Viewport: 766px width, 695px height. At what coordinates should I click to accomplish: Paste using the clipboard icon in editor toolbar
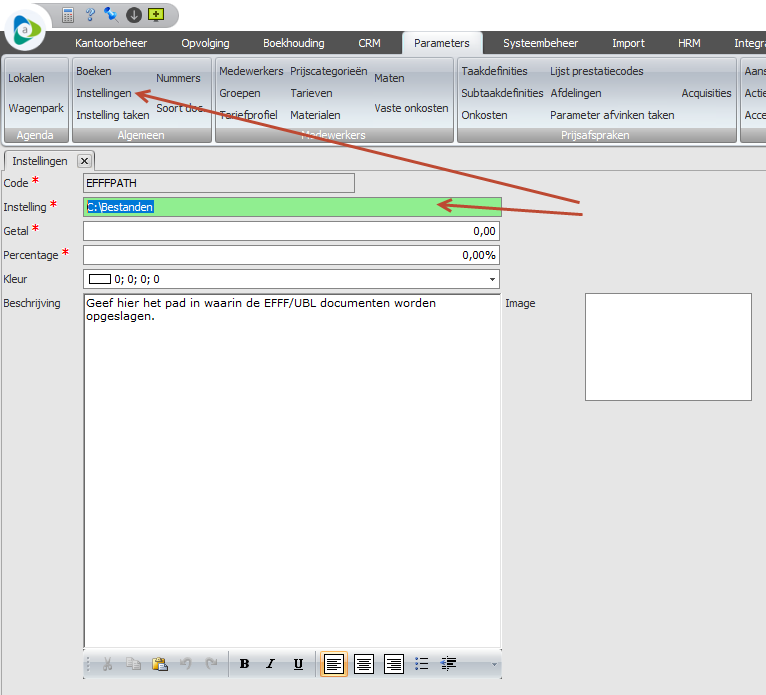click(x=160, y=664)
